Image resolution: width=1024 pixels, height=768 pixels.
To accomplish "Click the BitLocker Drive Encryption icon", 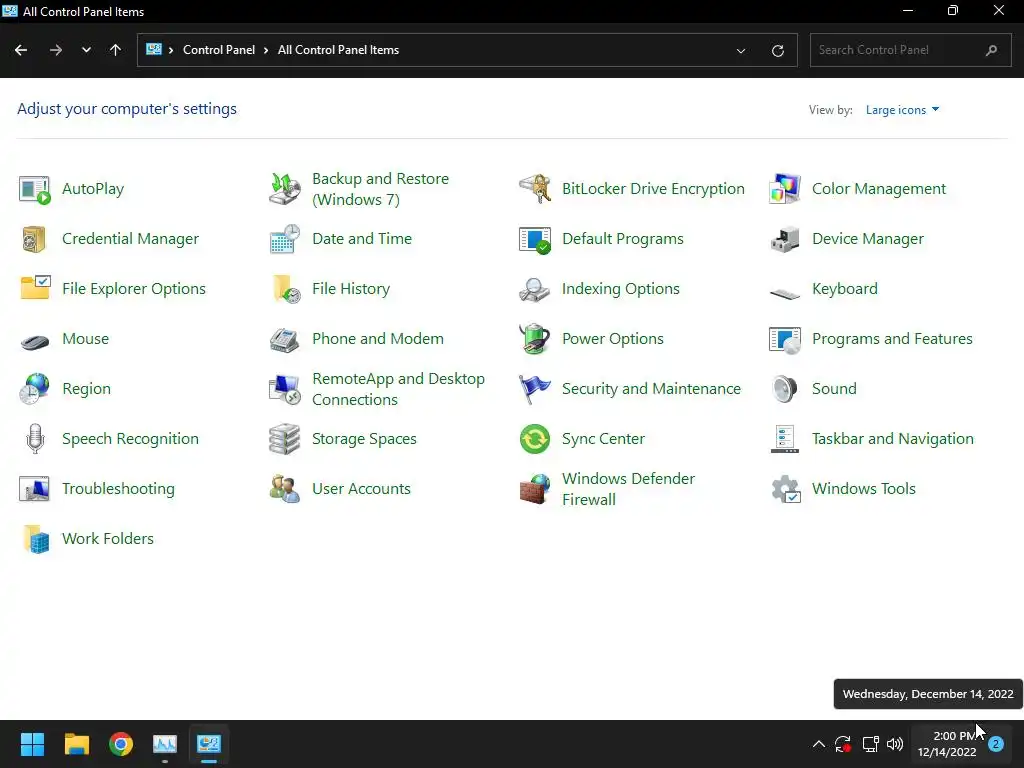I will (x=535, y=189).
